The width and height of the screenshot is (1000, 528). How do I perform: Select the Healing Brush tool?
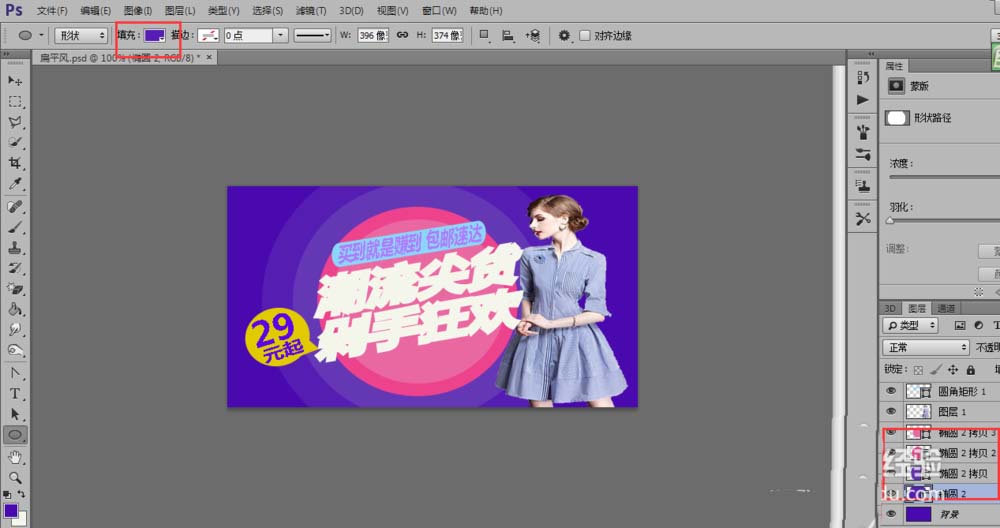pyautogui.click(x=15, y=207)
